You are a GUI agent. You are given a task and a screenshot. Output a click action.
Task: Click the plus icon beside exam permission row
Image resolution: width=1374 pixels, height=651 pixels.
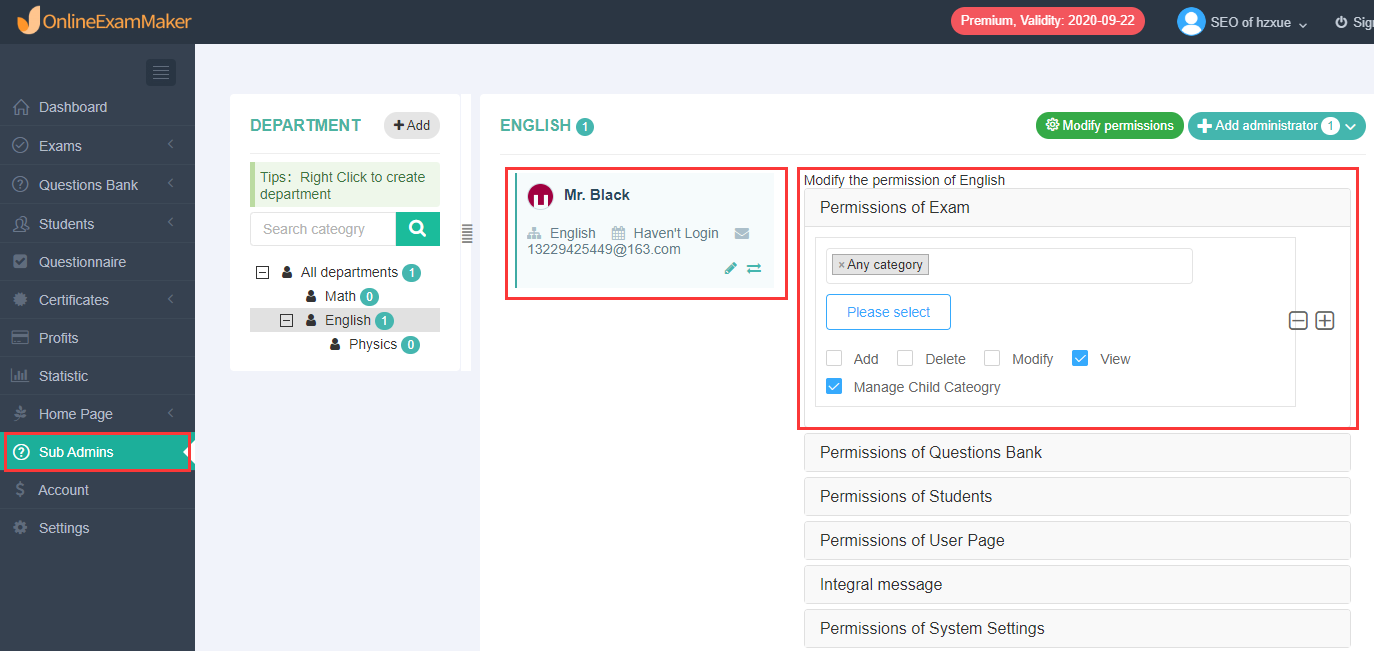pyautogui.click(x=1325, y=321)
